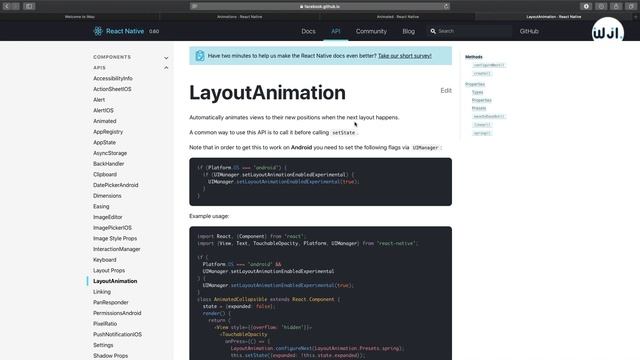
Task: Collapse the APIs sidebar section
Action: [x=166, y=68]
